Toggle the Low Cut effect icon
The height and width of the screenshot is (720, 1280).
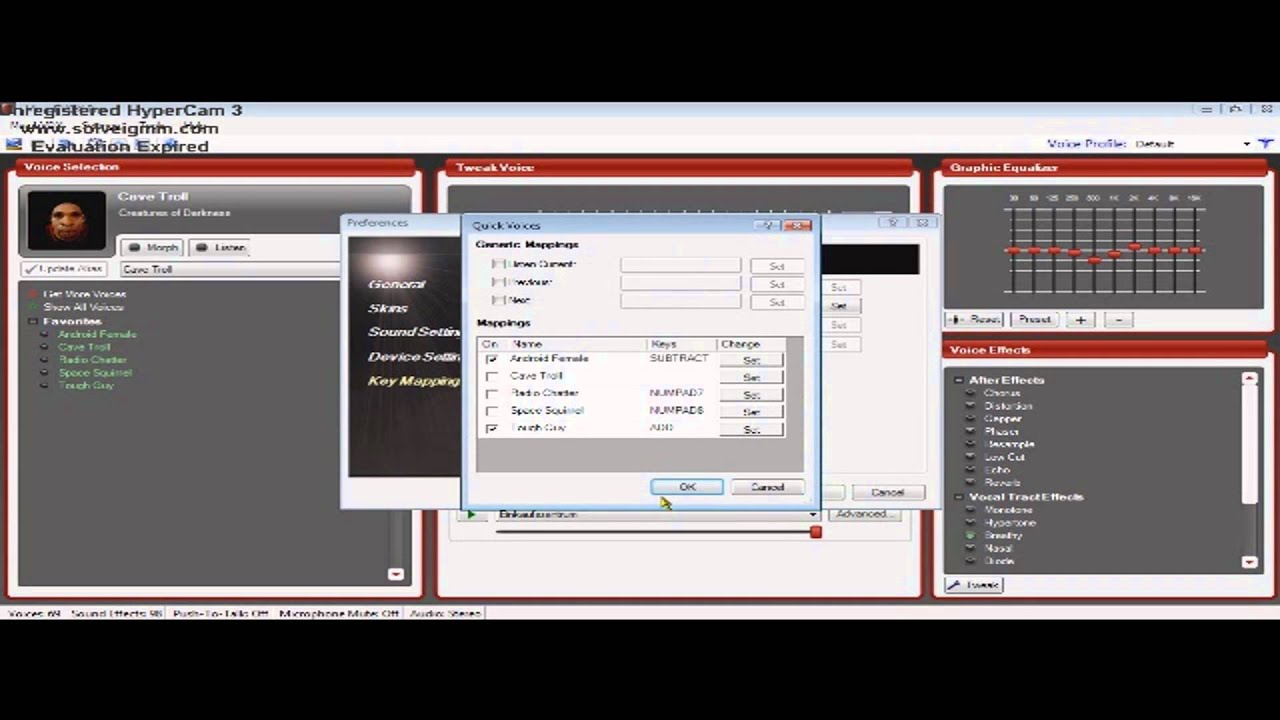[970, 457]
